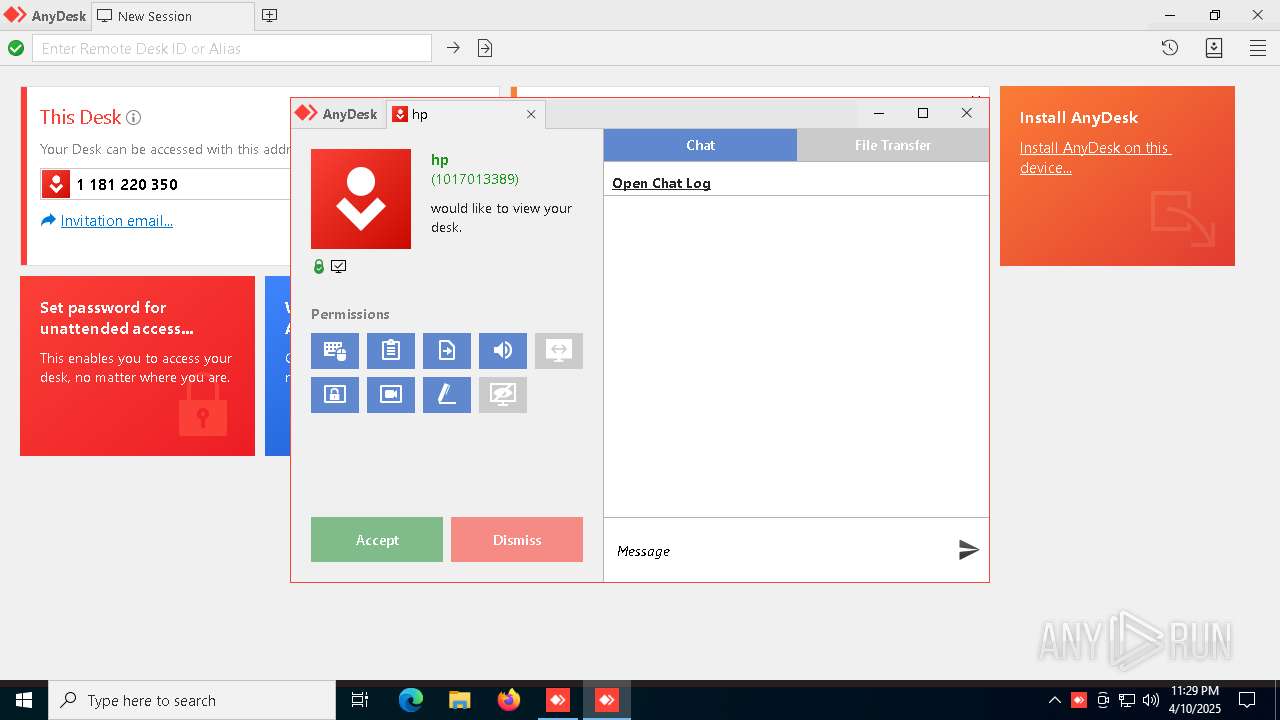
Task: Open the Set password for unattended access tile
Action: [137, 366]
